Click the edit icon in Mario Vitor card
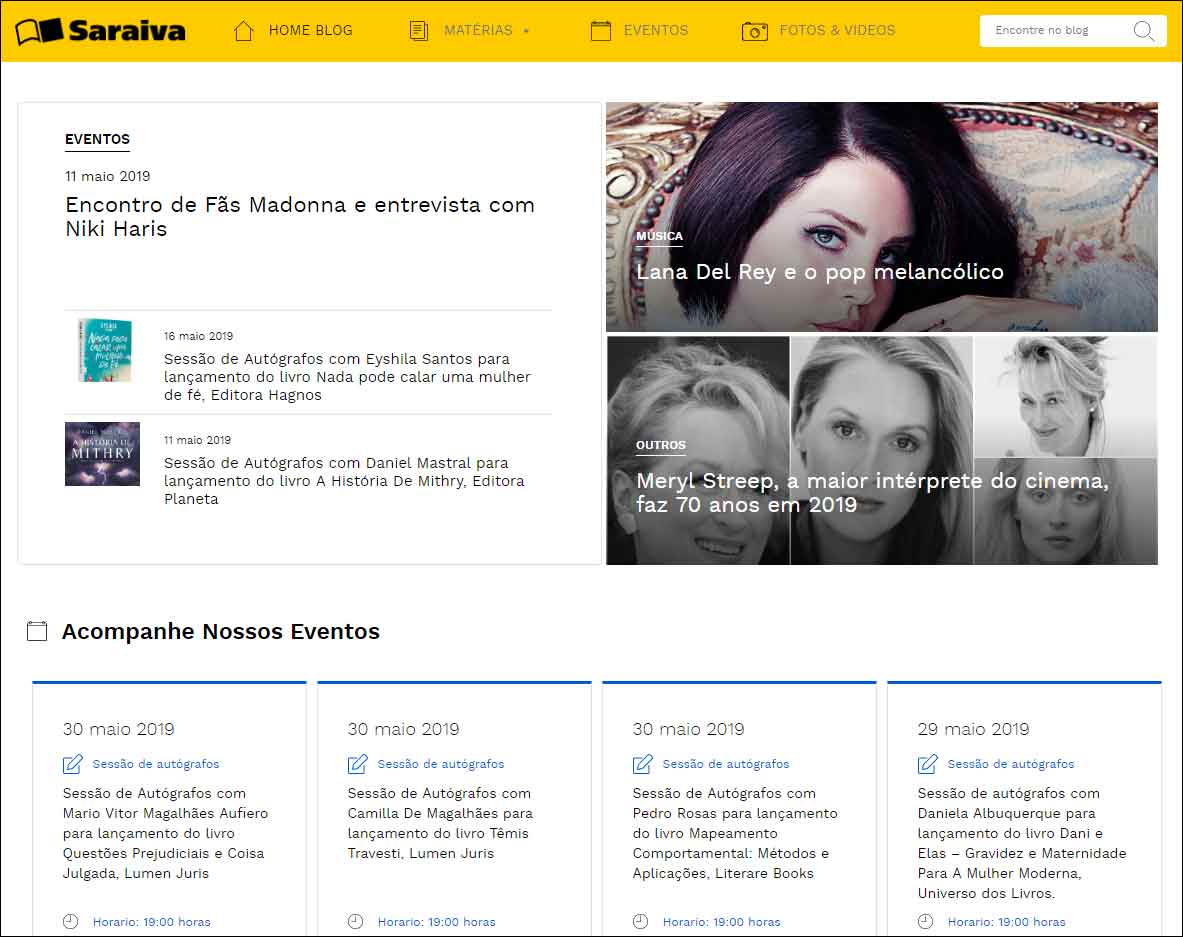The height and width of the screenshot is (937, 1183). tap(72, 764)
